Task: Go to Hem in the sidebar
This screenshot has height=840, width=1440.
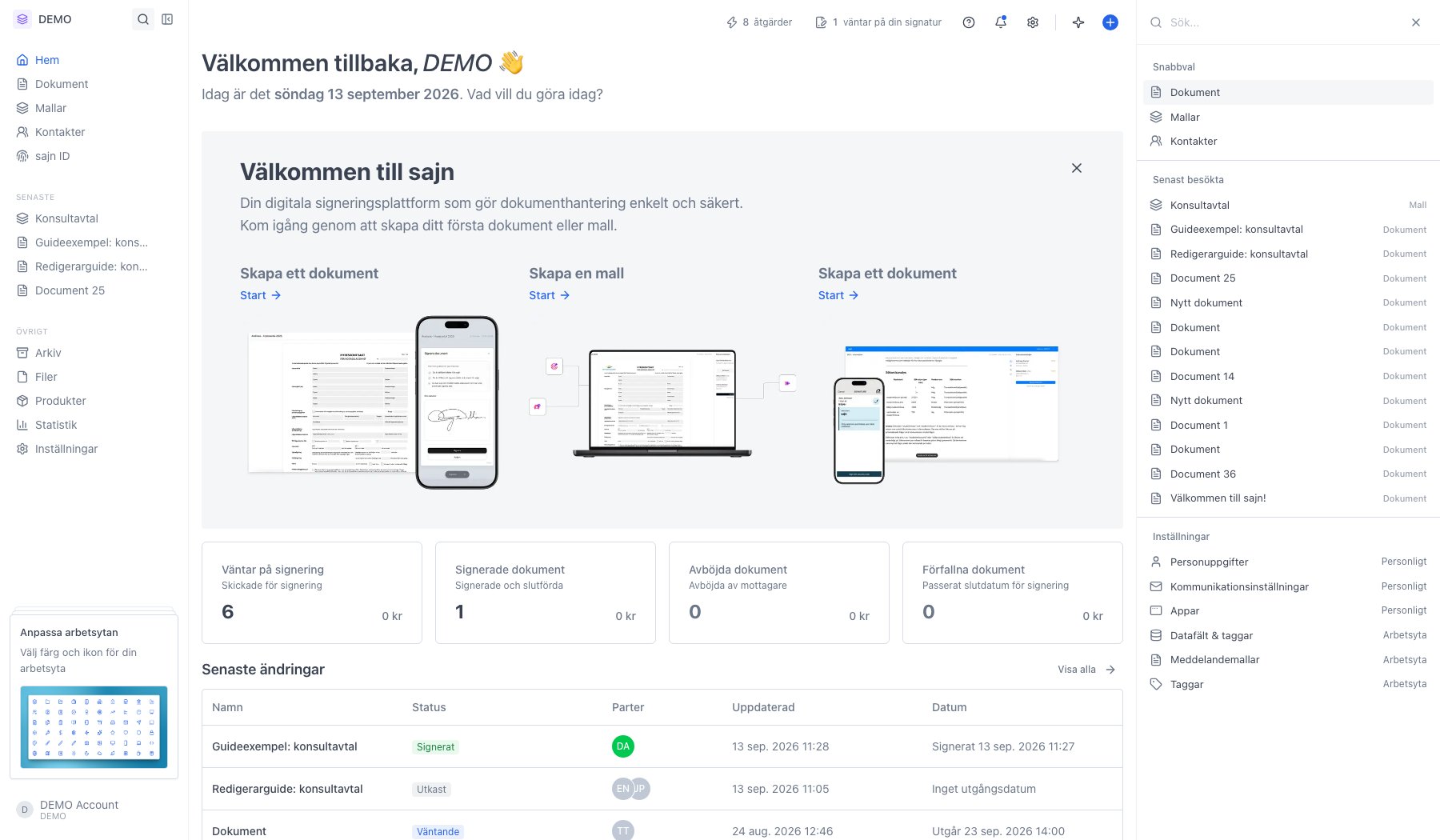Action: tap(94, 60)
